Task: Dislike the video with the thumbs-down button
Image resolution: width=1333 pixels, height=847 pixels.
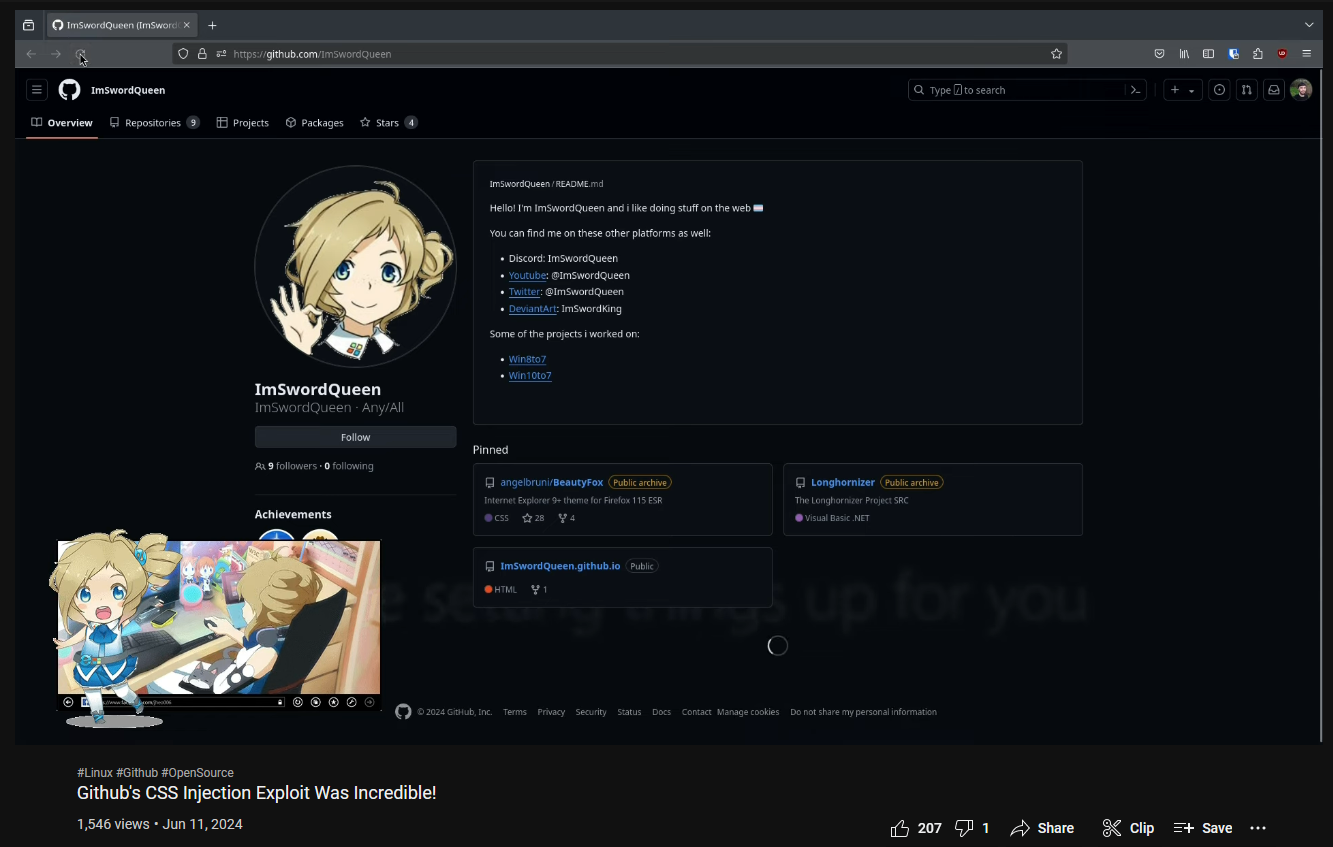Action: [x=964, y=828]
